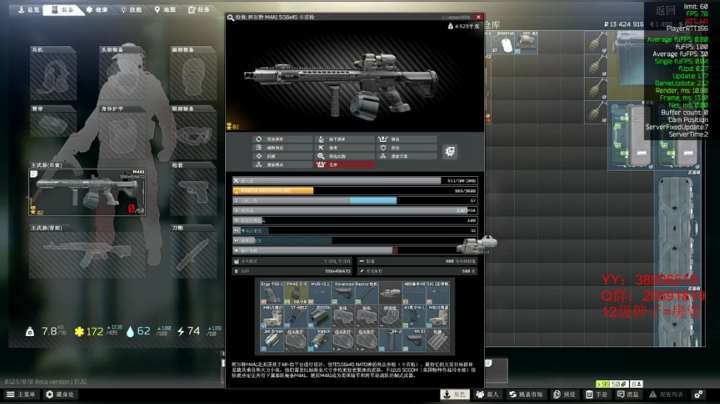Click the empty ammo chamber slot
Screen dimensions: 720x404
(x=439, y=341)
